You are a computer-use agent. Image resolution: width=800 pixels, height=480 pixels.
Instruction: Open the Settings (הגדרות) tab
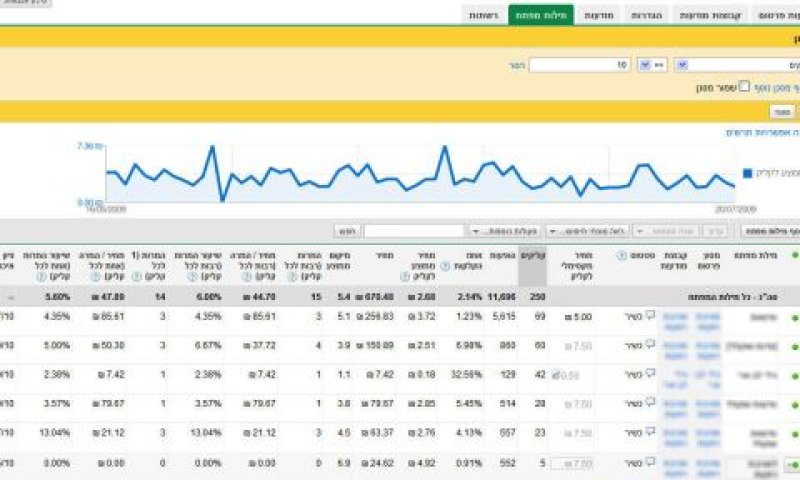click(646, 15)
